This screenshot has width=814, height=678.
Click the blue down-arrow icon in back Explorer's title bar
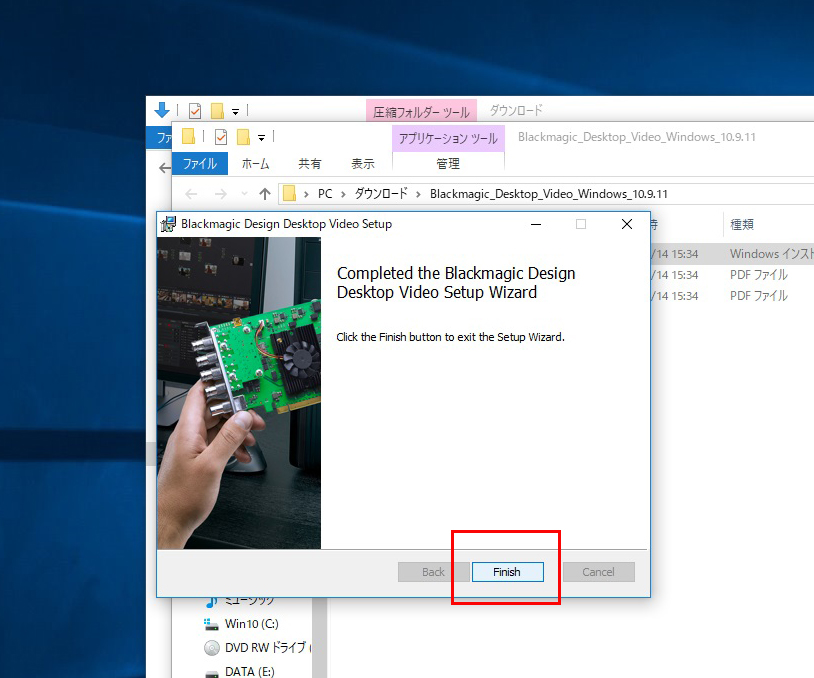(162, 110)
